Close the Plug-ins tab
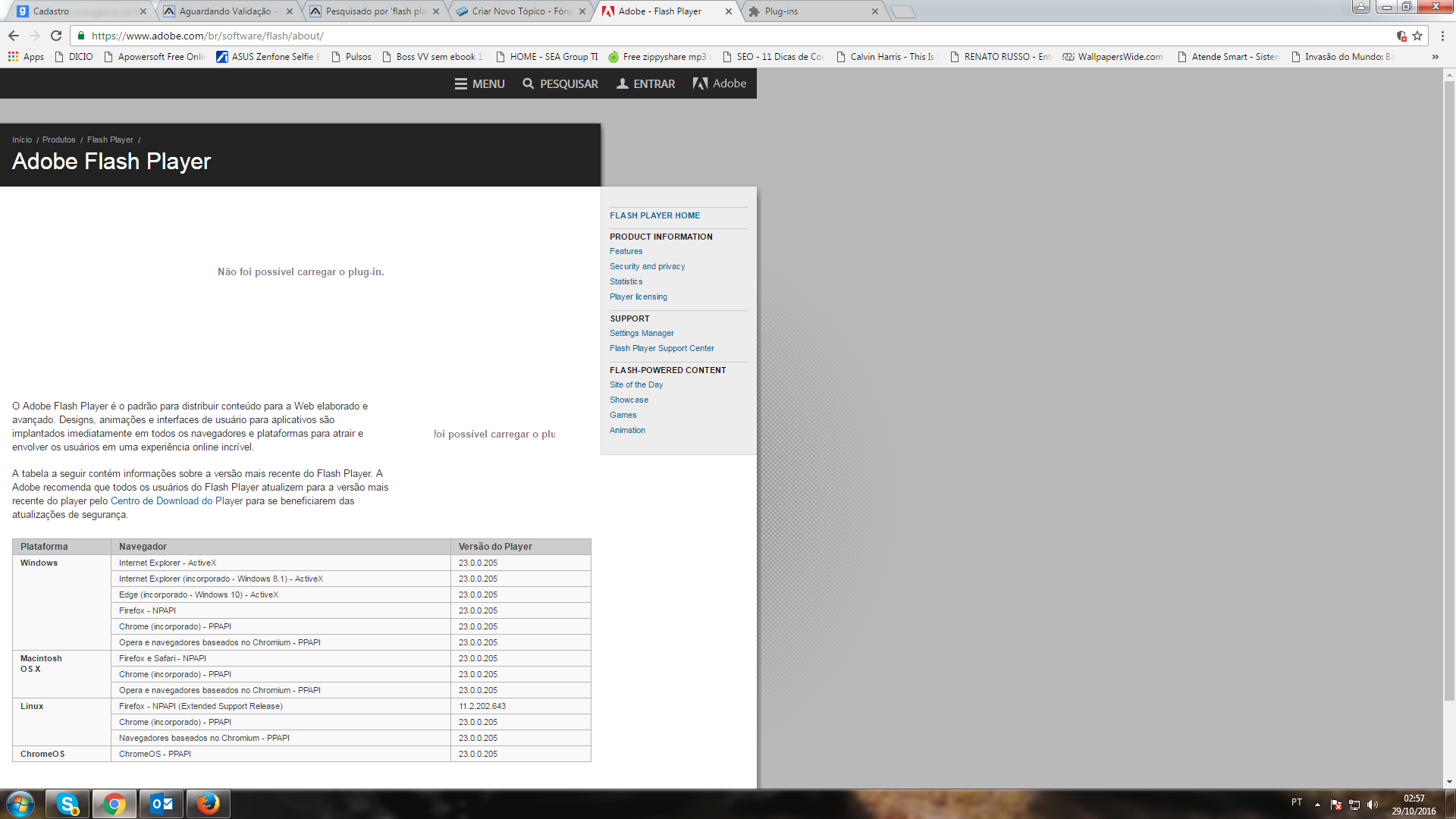 (x=874, y=11)
